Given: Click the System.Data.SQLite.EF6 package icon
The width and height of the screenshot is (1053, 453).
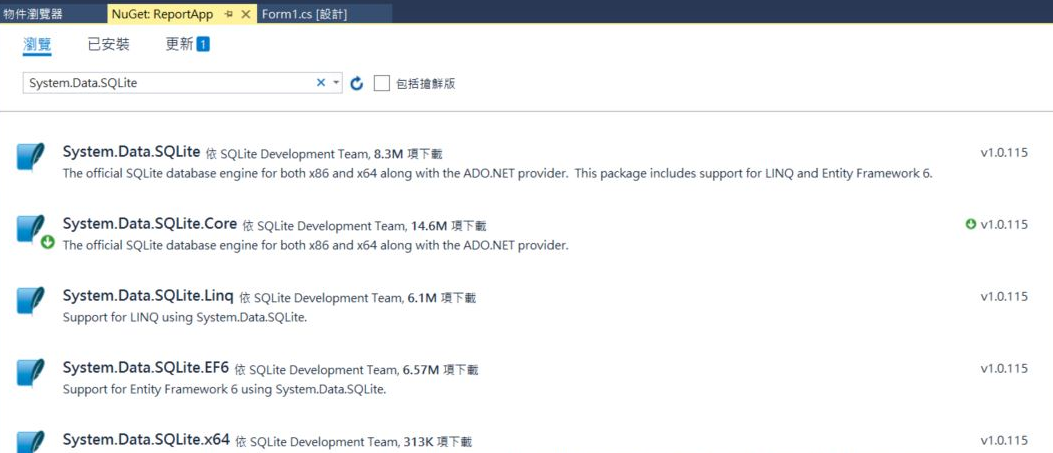Looking at the screenshot, I should [x=30, y=373].
